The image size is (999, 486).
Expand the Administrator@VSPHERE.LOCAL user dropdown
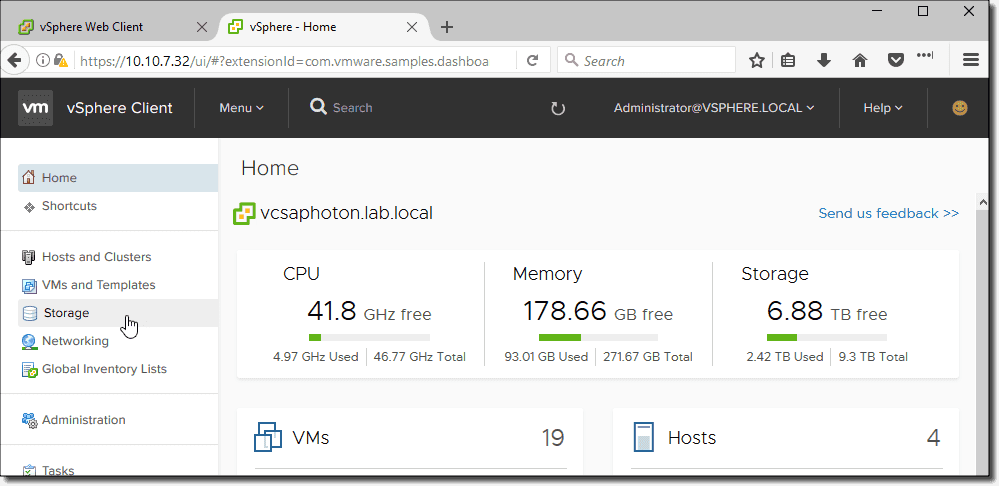click(x=714, y=108)
